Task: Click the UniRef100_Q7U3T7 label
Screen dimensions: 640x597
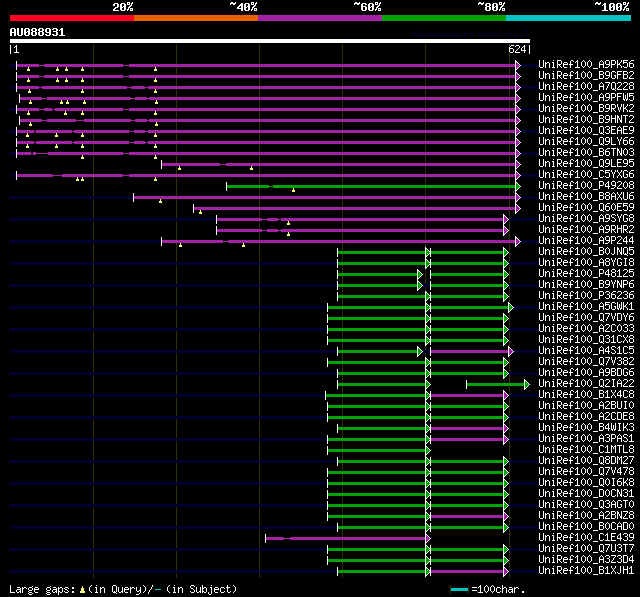Action: pos(586,549)
